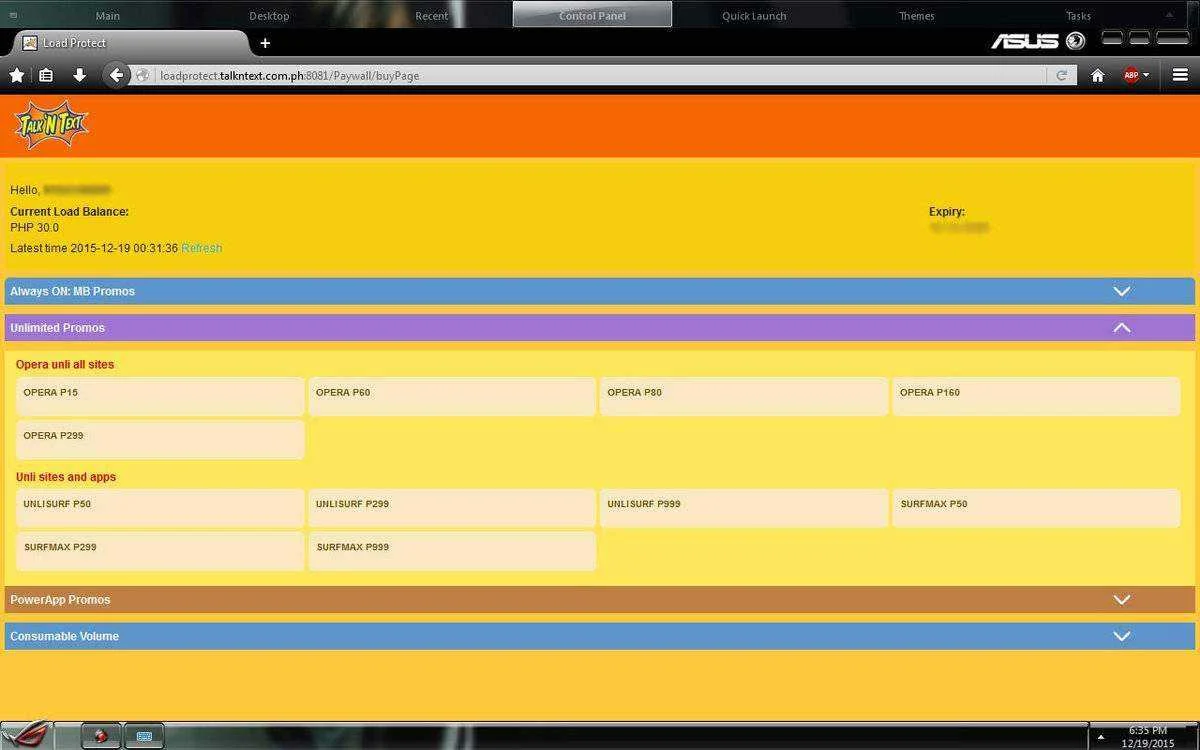
Task: Open the bookmarks list icon
Action: 46,75
